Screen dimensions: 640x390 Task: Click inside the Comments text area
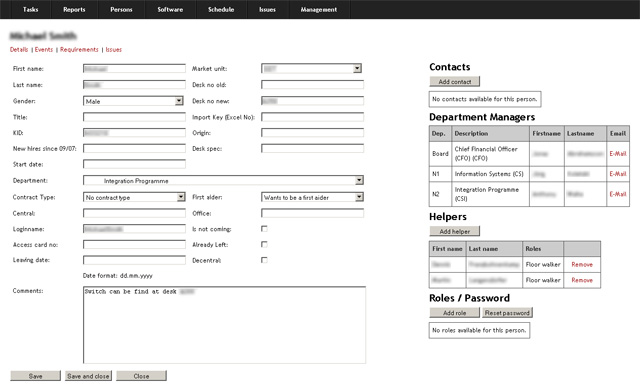pos(224,325)
